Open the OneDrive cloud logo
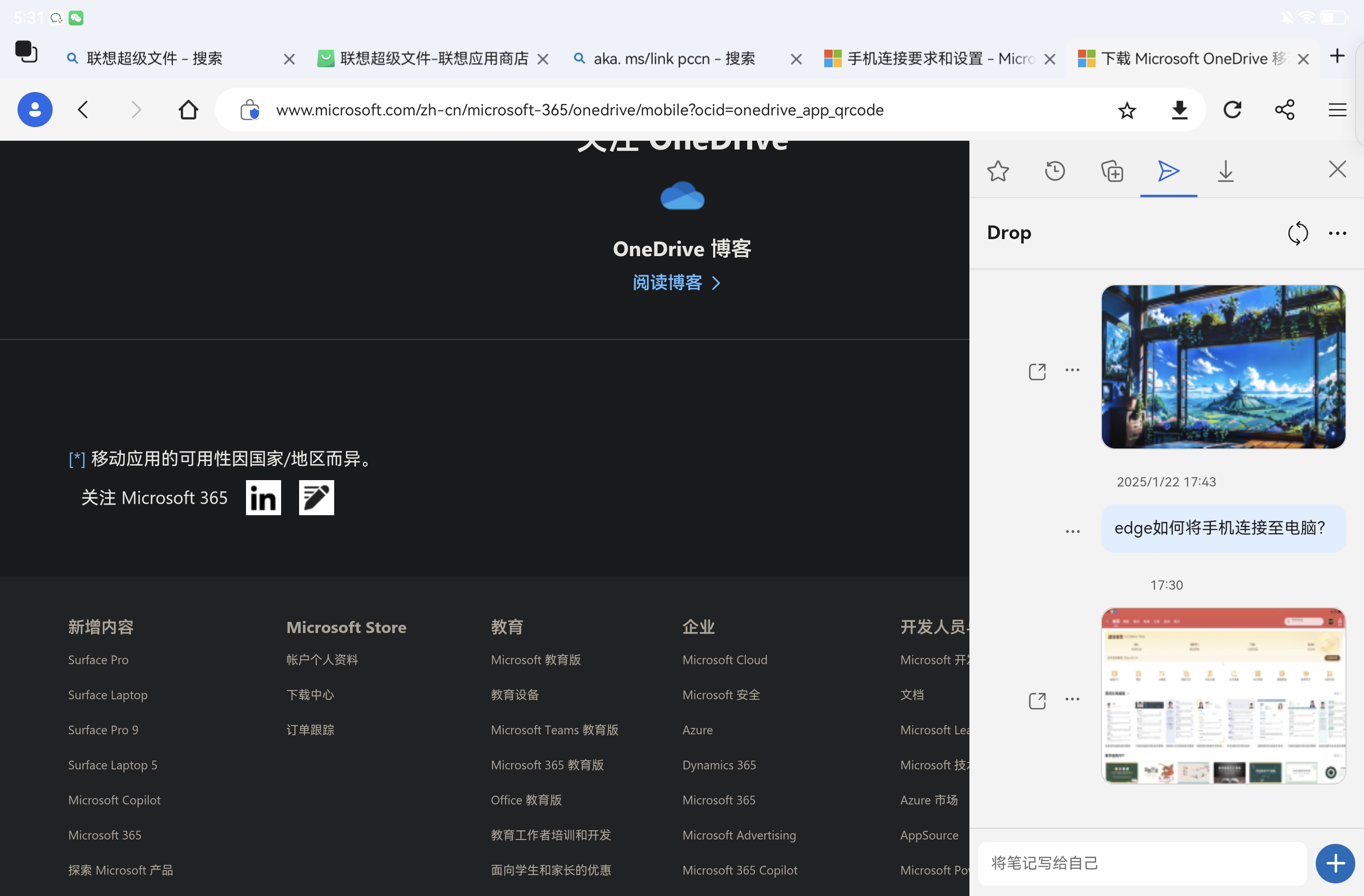 [x=682, y=196]
